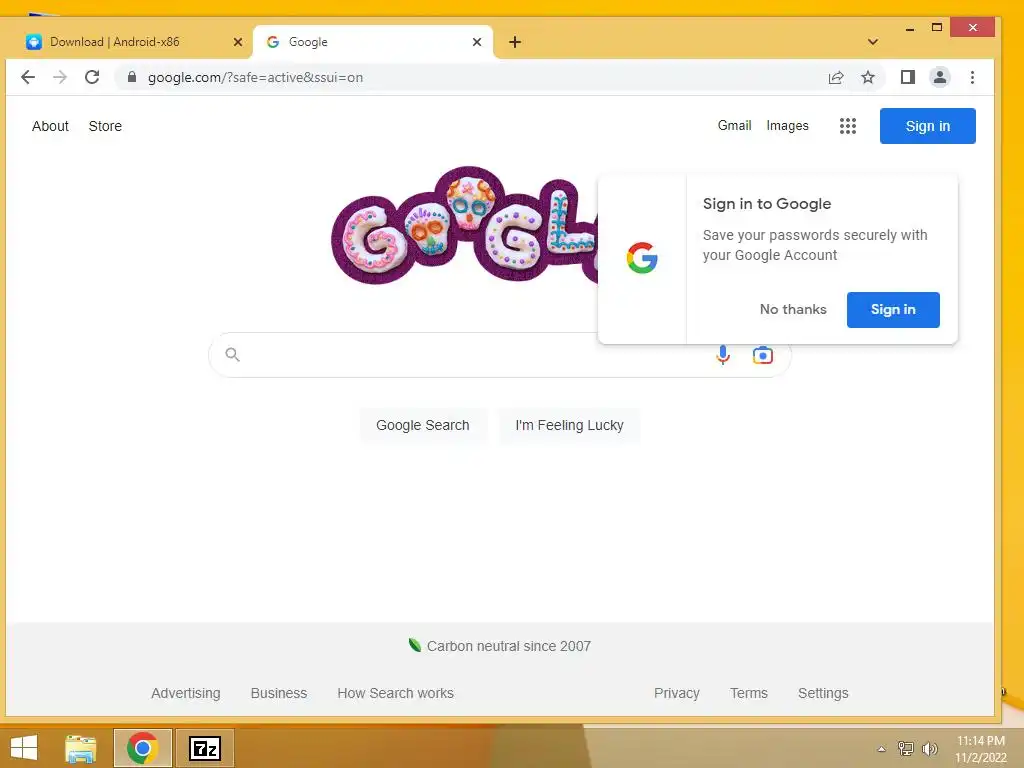1024x768 pixels.
Task: Open the Windows Start button
Action: tap(24, 748)
